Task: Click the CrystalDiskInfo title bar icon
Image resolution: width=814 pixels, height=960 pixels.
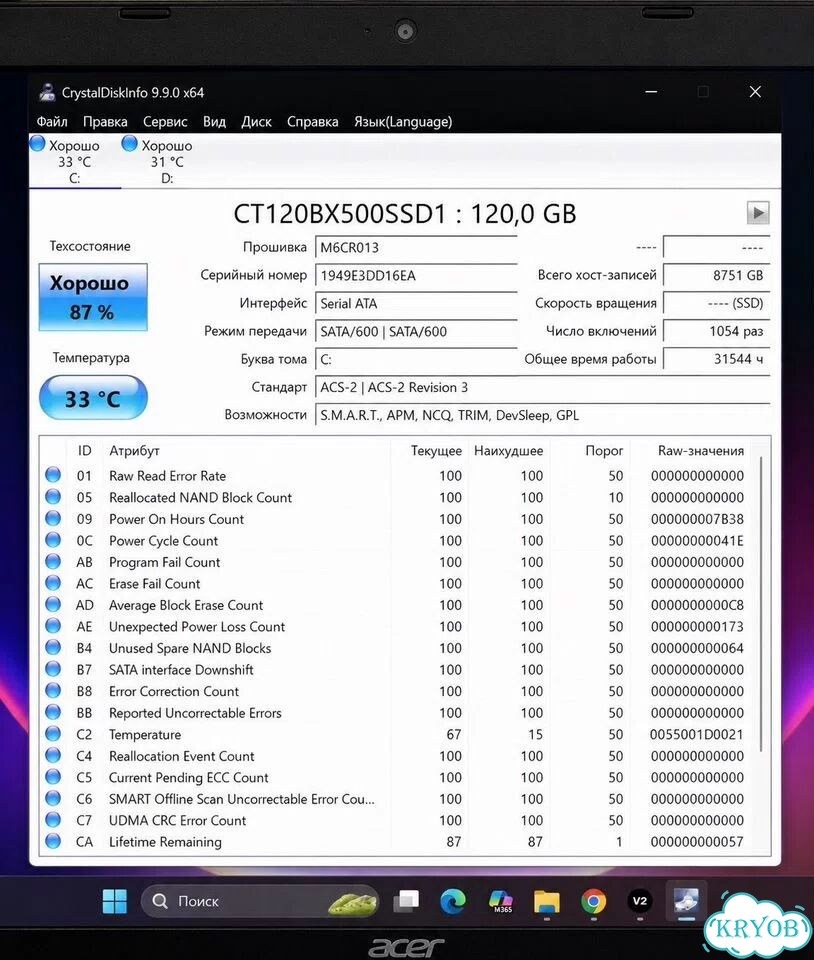Action: coord(47,92)
